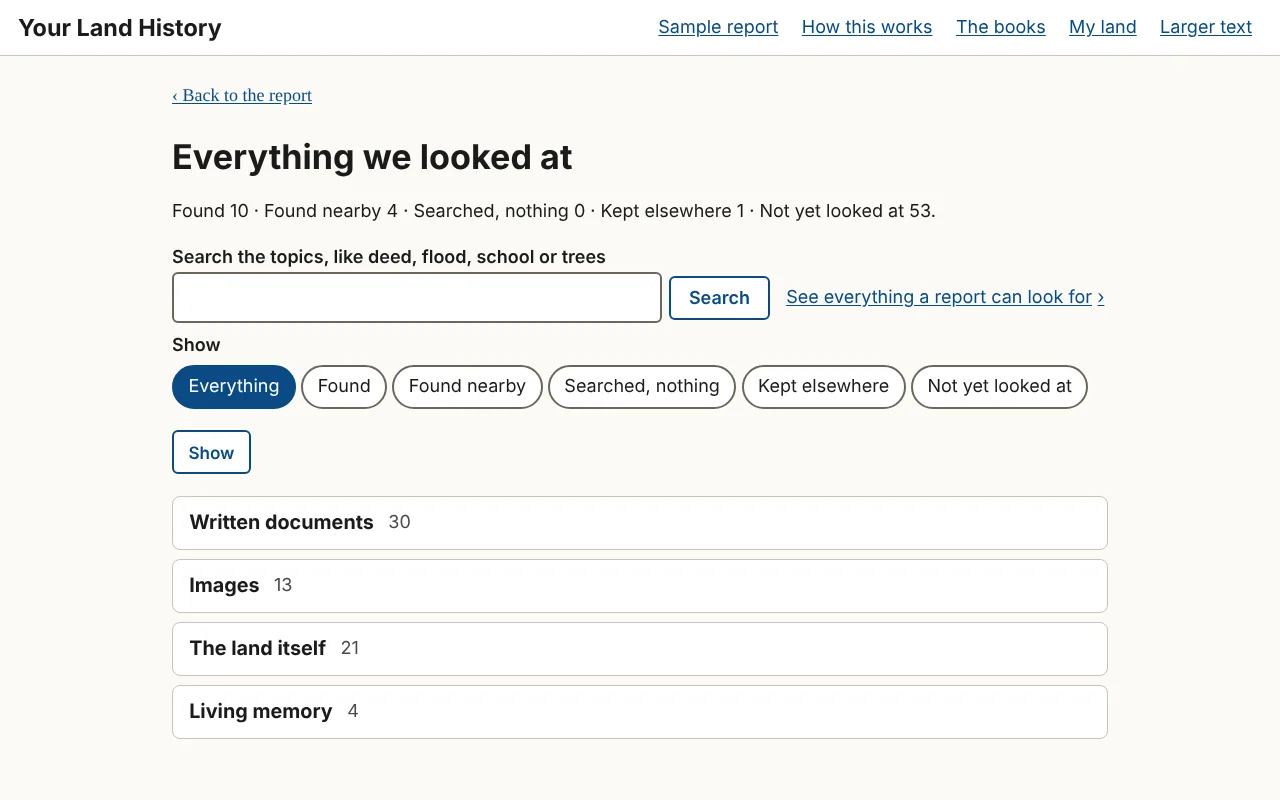Focus the topic search input field

(x=417, y=298)
